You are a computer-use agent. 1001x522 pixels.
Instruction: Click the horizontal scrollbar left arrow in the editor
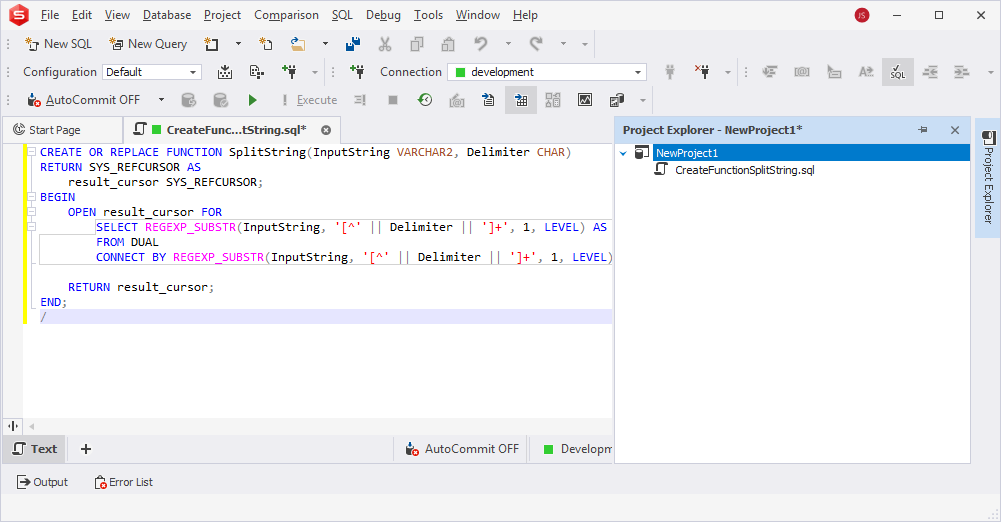coord(31,426)
